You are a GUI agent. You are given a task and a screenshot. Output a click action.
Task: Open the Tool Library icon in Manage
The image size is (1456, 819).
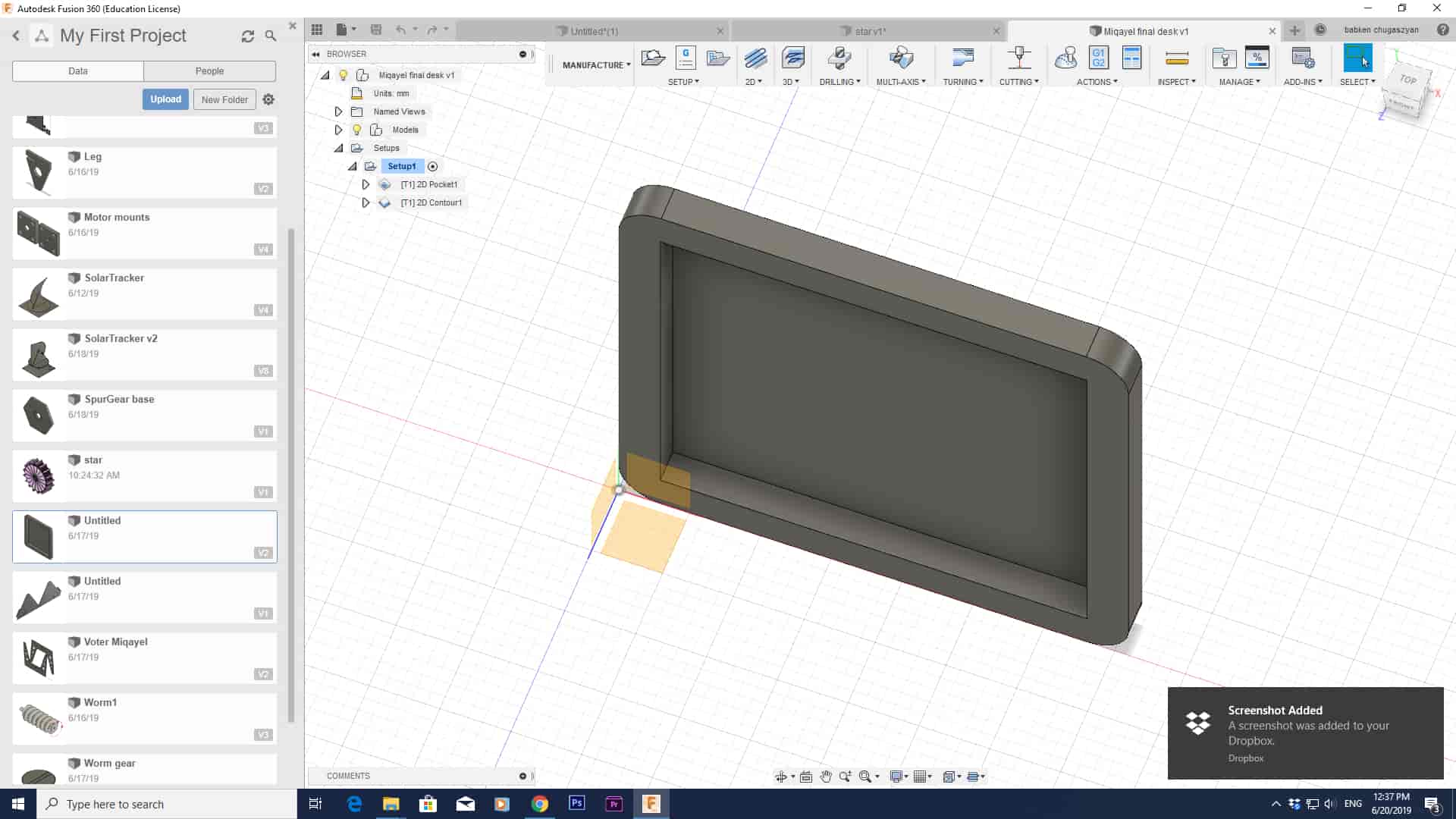(1224, 58)
